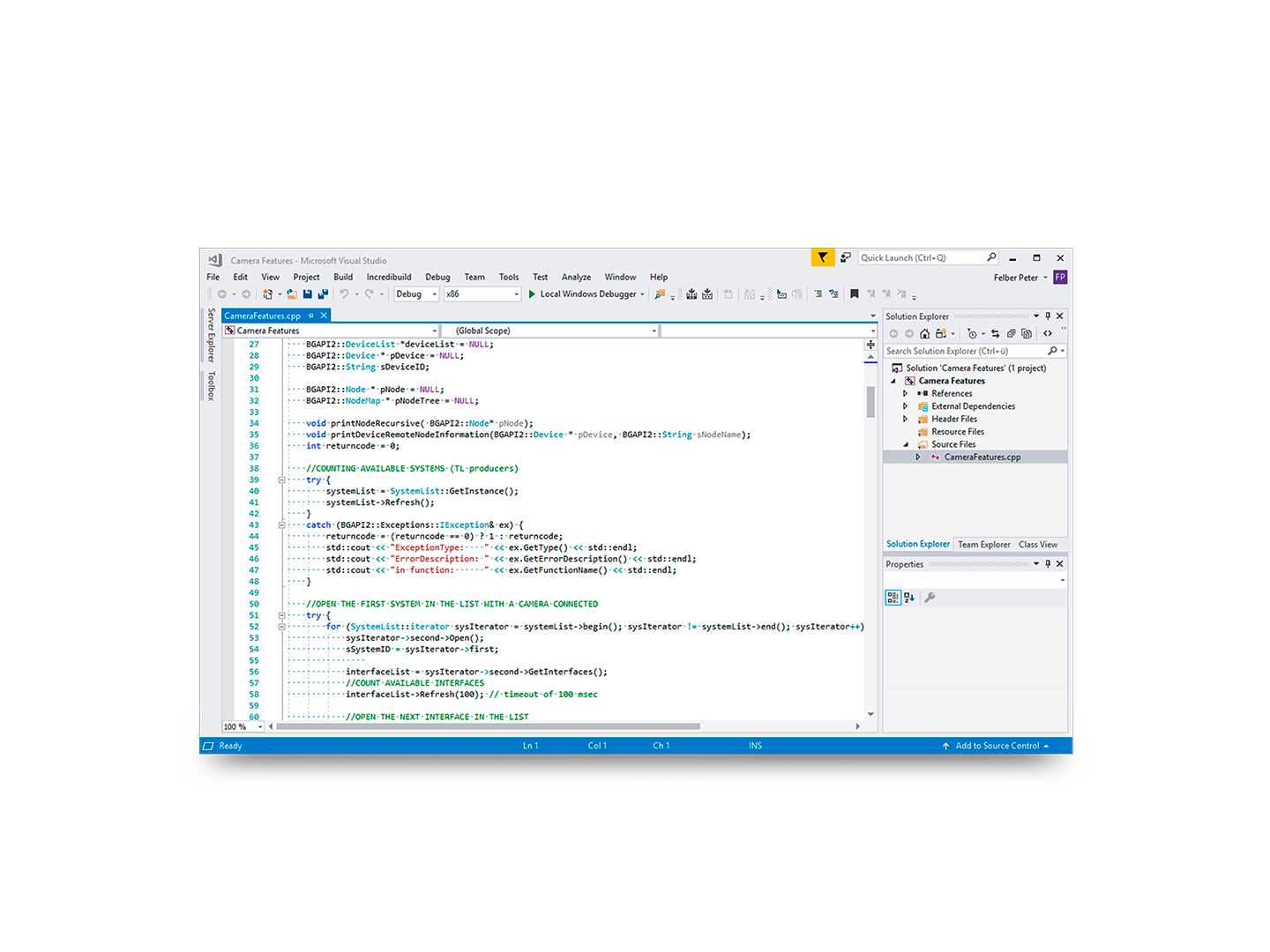Click the Collapse All icon in Solution Explorer

click(x=1011, y=333)
